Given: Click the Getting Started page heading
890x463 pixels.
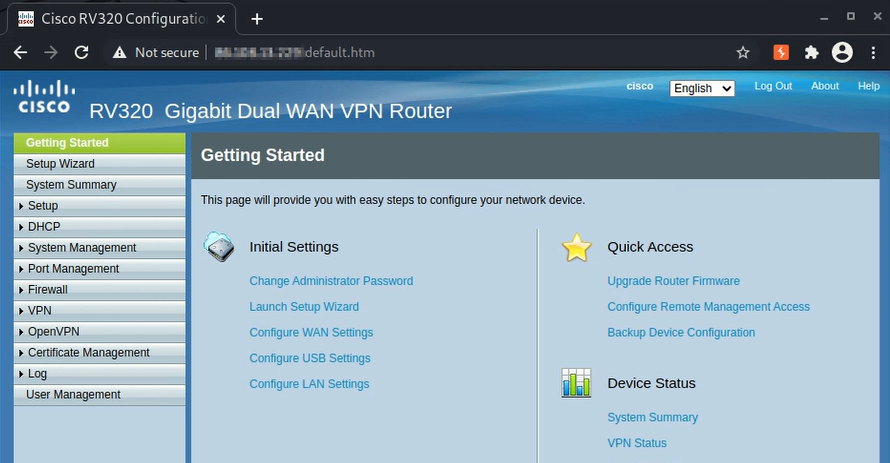Looking at the screenshot, I should click(263, 155).
